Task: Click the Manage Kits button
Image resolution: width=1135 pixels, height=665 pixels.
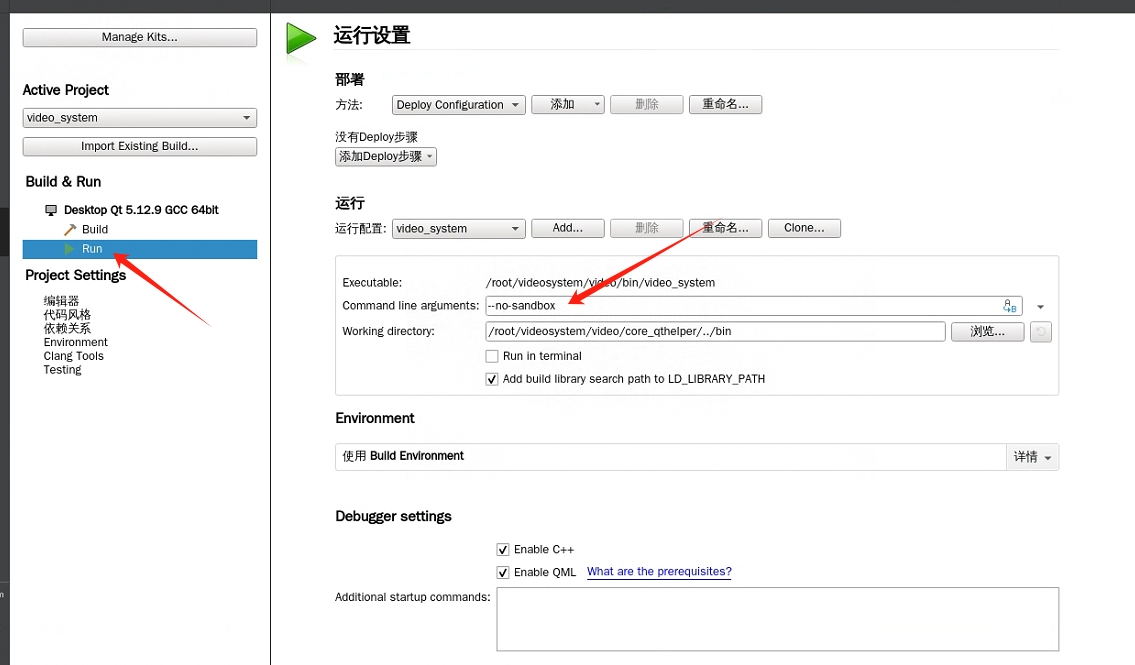Action: 139,38
